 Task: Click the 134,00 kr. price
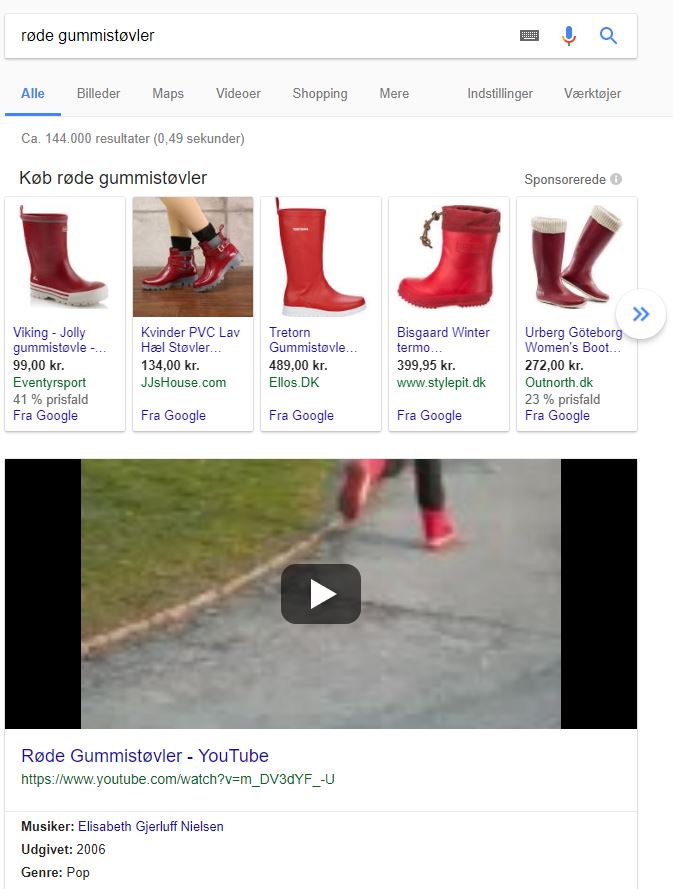click(170, 366)
